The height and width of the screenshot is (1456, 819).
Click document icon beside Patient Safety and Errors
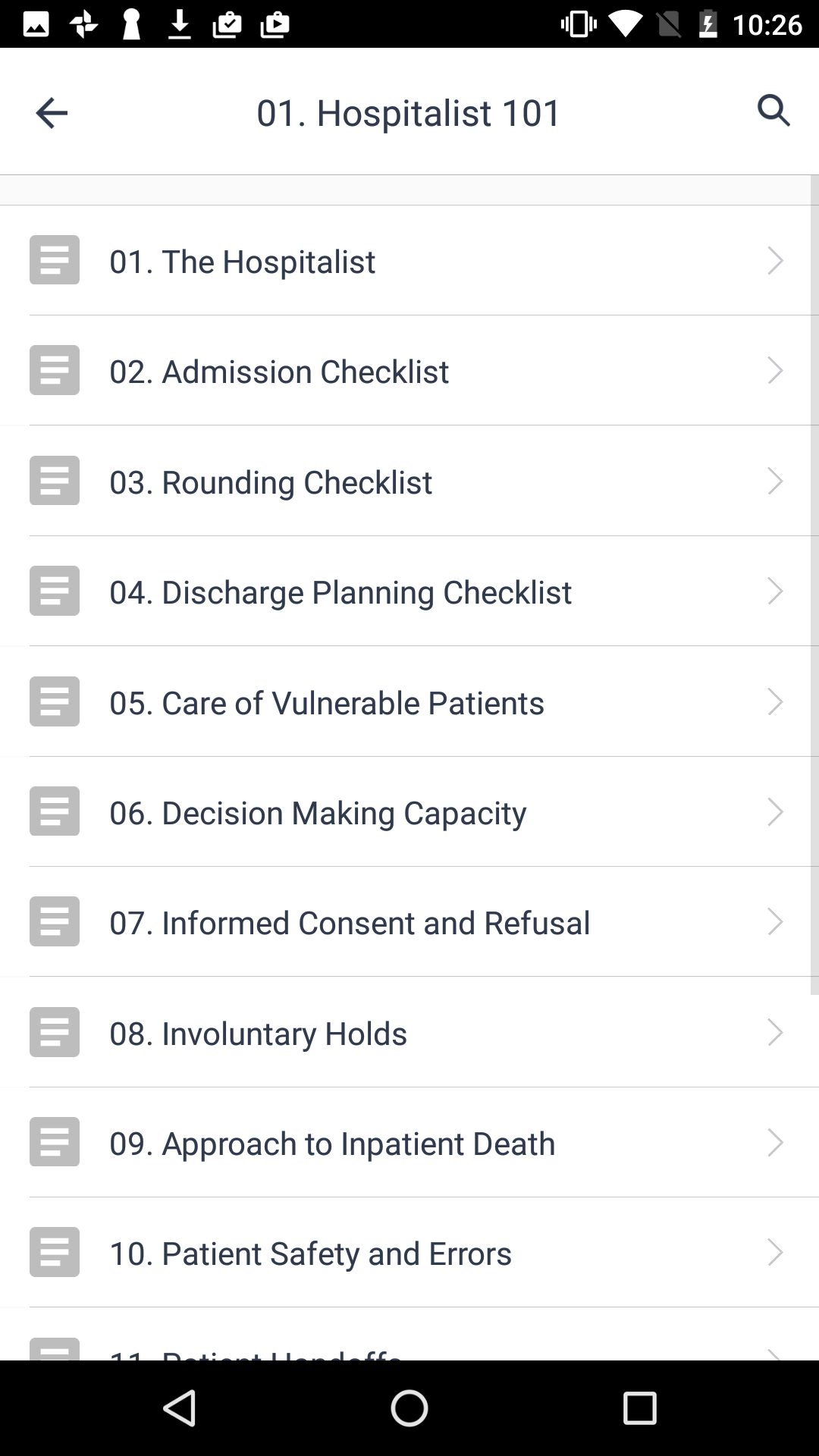click(55, 1252)
